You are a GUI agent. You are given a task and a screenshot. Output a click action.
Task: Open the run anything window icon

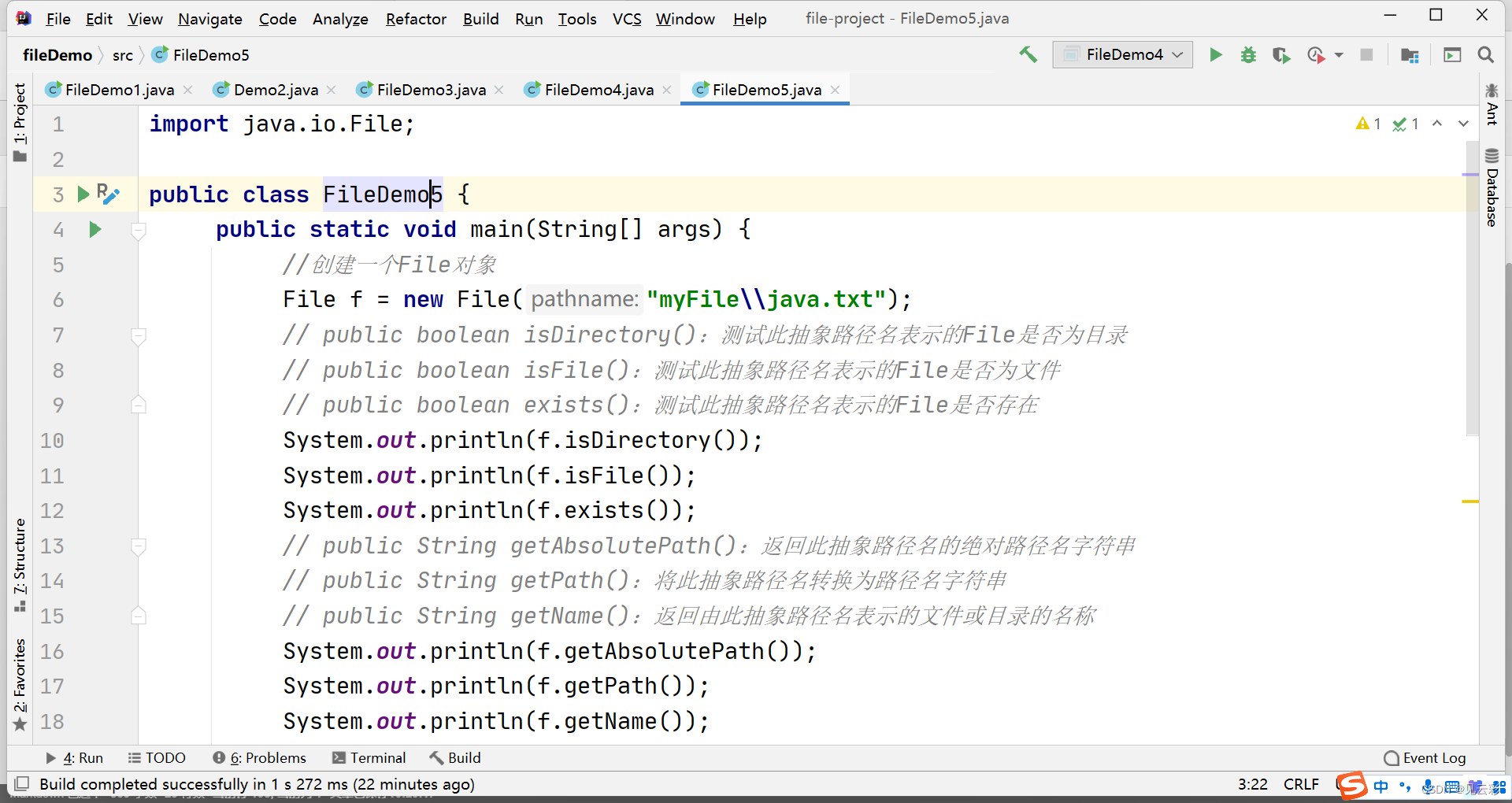tap(1452, 54)
